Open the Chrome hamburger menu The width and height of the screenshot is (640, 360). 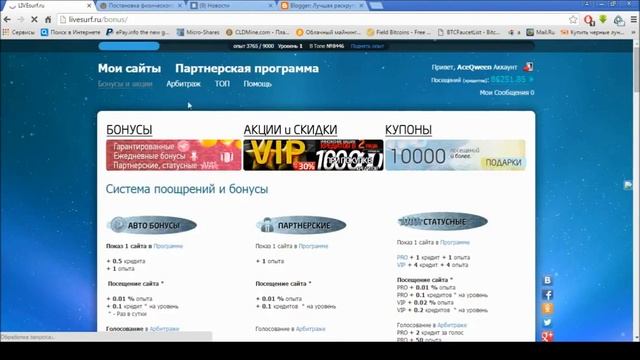[x=633, y=20]
